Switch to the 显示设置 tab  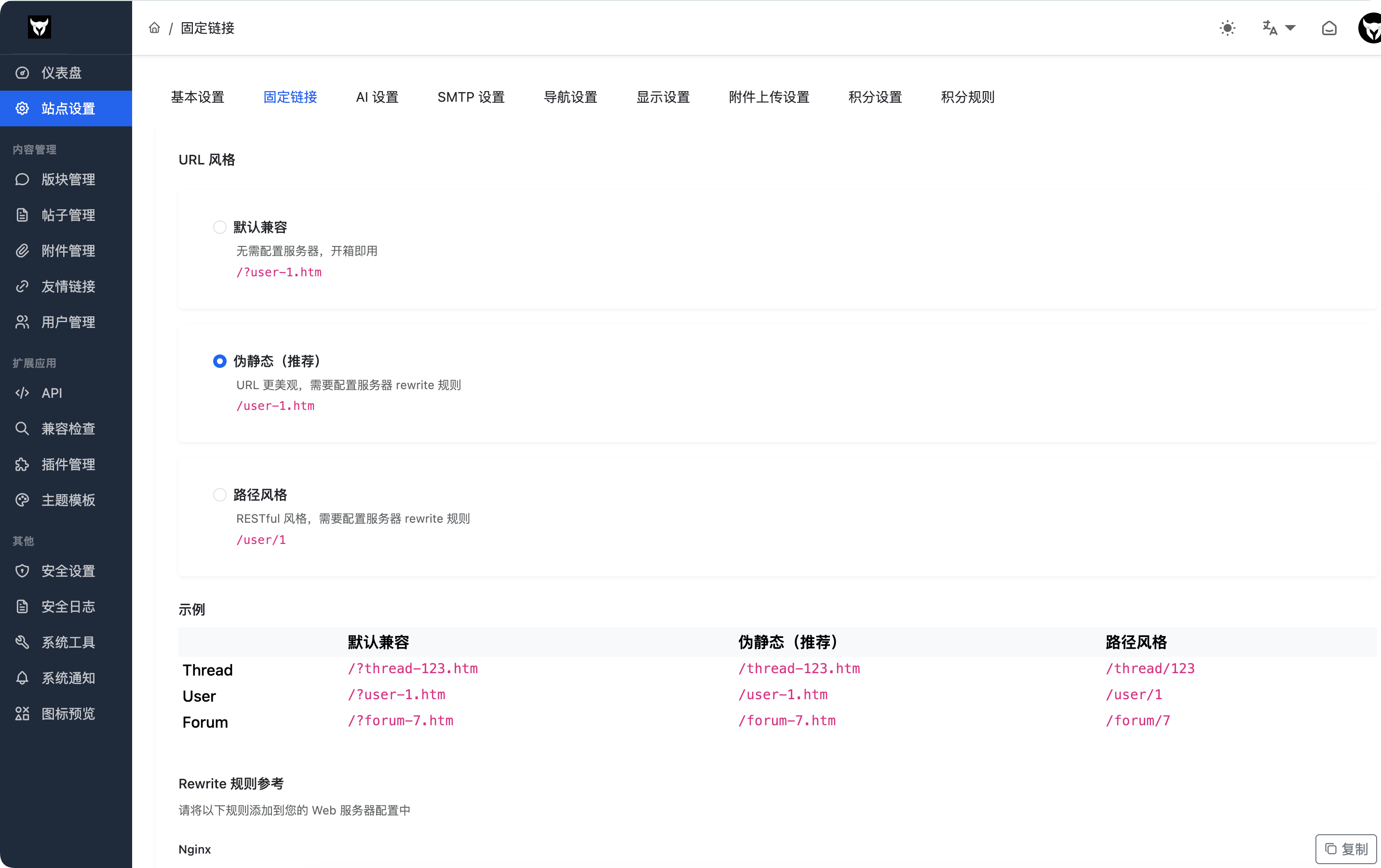point(663,97)
